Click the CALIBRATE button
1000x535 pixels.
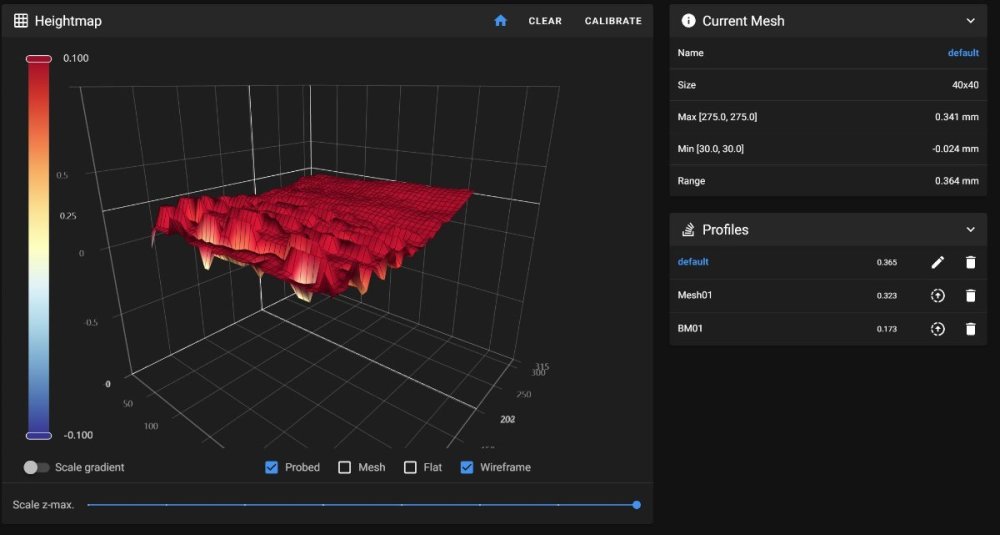[614, 20]
